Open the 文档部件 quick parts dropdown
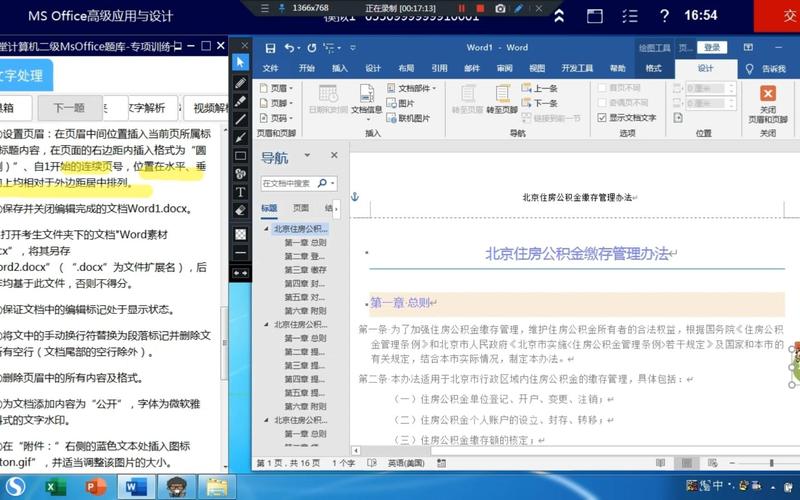 coord(412,88)
